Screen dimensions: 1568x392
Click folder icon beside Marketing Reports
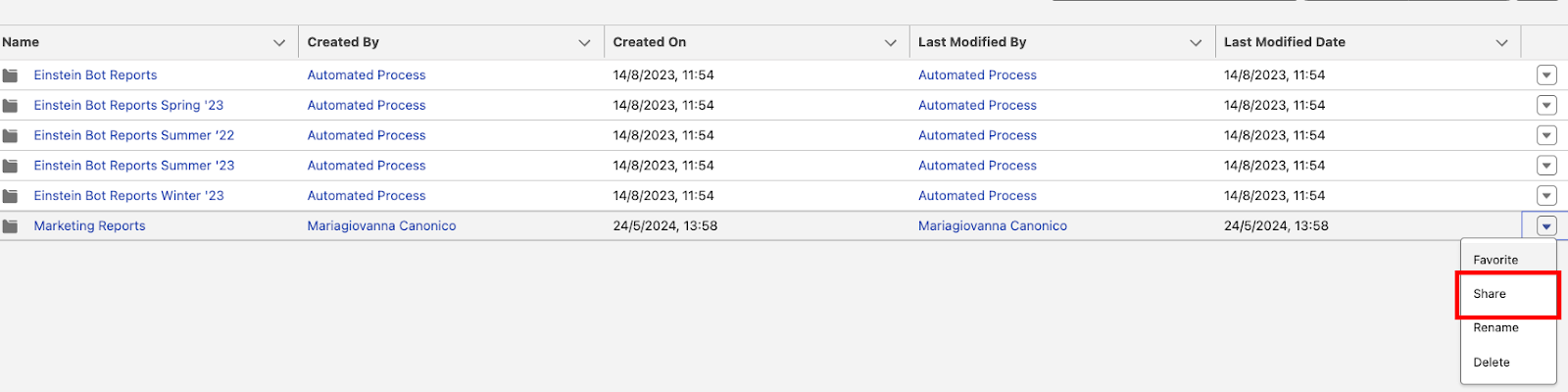coord(10,226)
